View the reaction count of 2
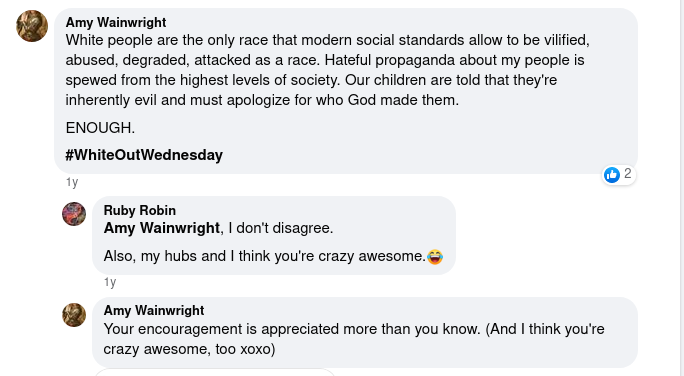The width and height of the screenshot is (684, 376). [x=627, y=174]
